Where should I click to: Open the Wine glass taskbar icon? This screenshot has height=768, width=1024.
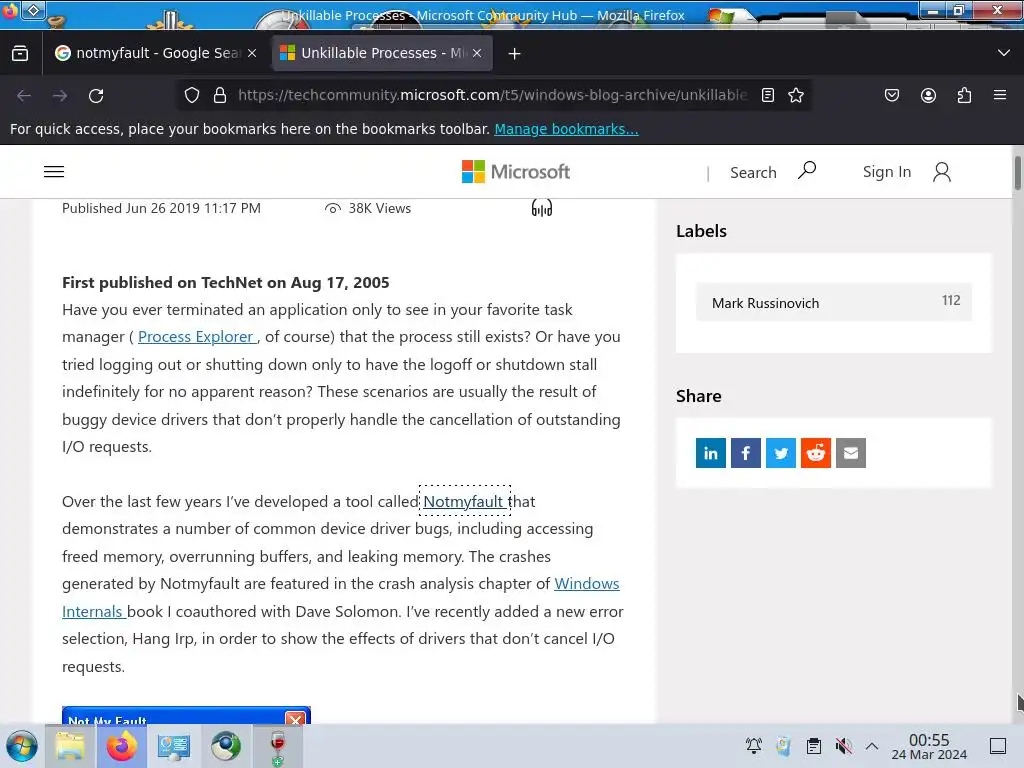278,747
